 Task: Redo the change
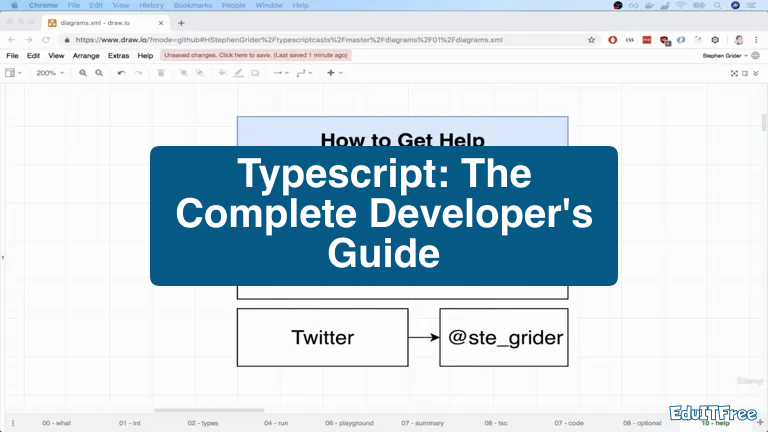pyautogui.click(x=139, y=73)
